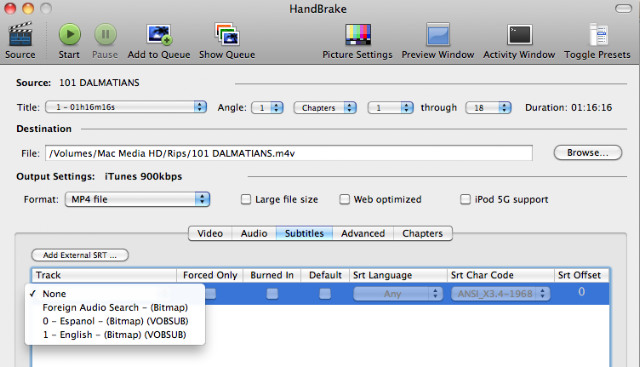Click the Srt Offset column header
The image size is (640, 367).
pyautogui.click(x=582, y=275)
